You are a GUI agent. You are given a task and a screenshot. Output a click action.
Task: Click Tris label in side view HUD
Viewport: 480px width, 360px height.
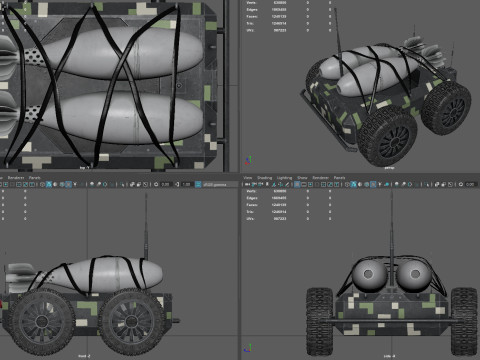tap(250, 211)
